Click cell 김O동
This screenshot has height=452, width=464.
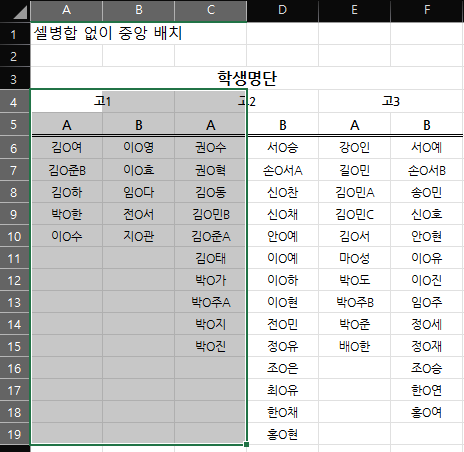pyautogui.click(x=210, y=192)
